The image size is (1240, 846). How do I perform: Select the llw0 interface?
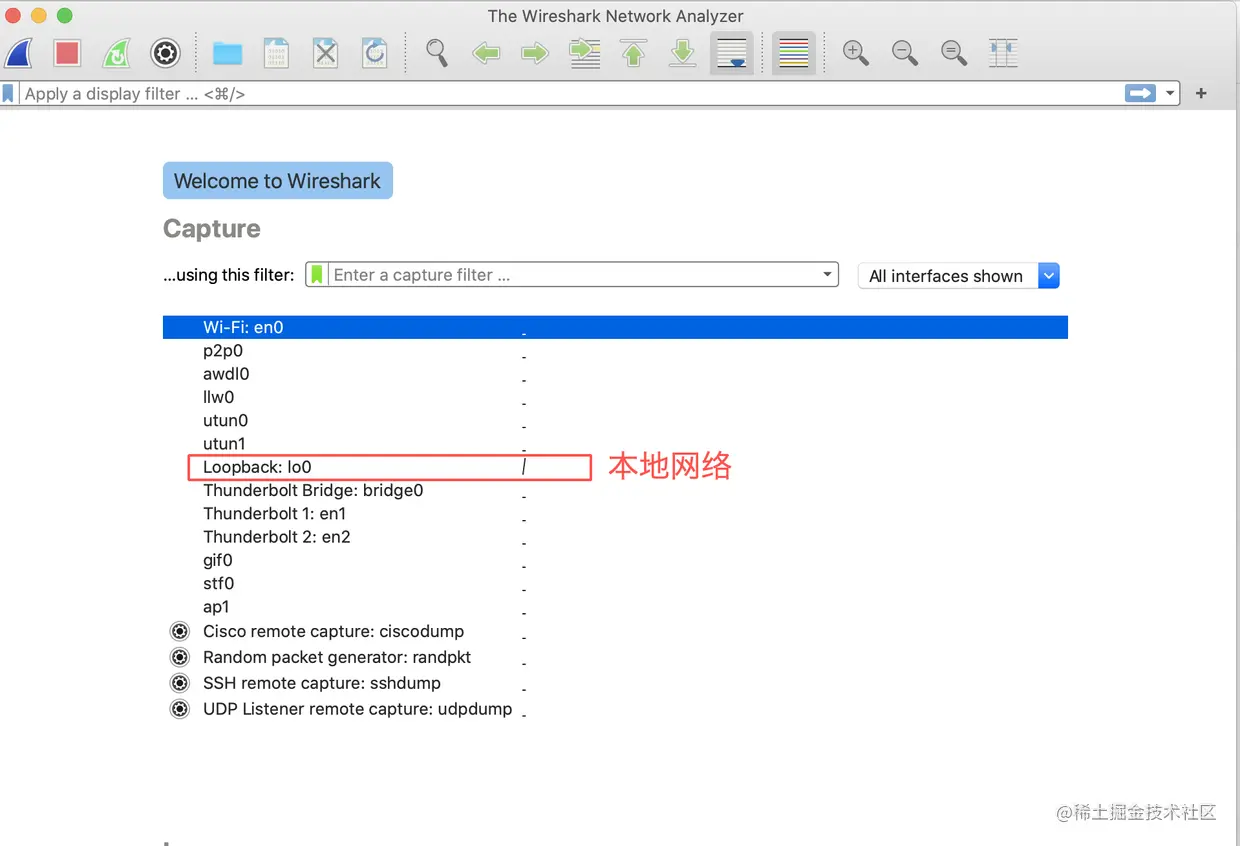[x=615, y=397]
